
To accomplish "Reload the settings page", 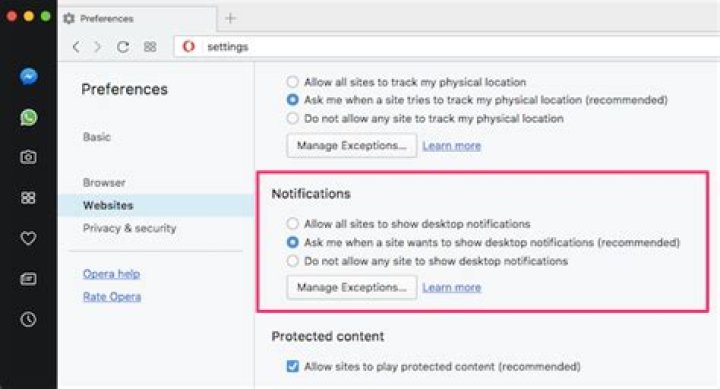I will pos(123,47).
